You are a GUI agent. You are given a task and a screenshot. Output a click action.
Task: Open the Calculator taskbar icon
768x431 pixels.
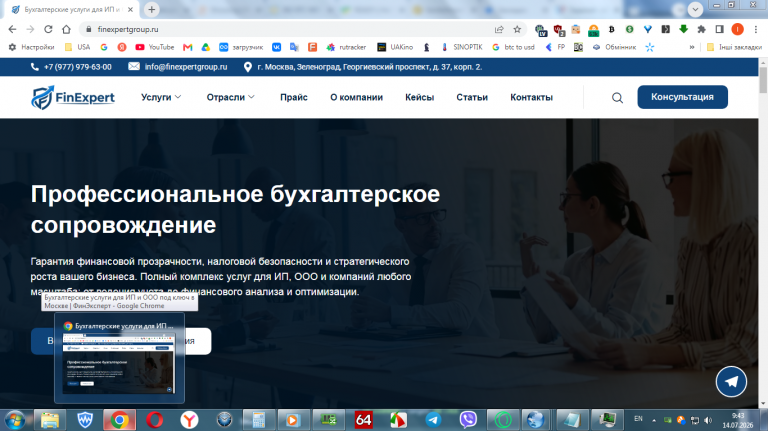point(259,420)
